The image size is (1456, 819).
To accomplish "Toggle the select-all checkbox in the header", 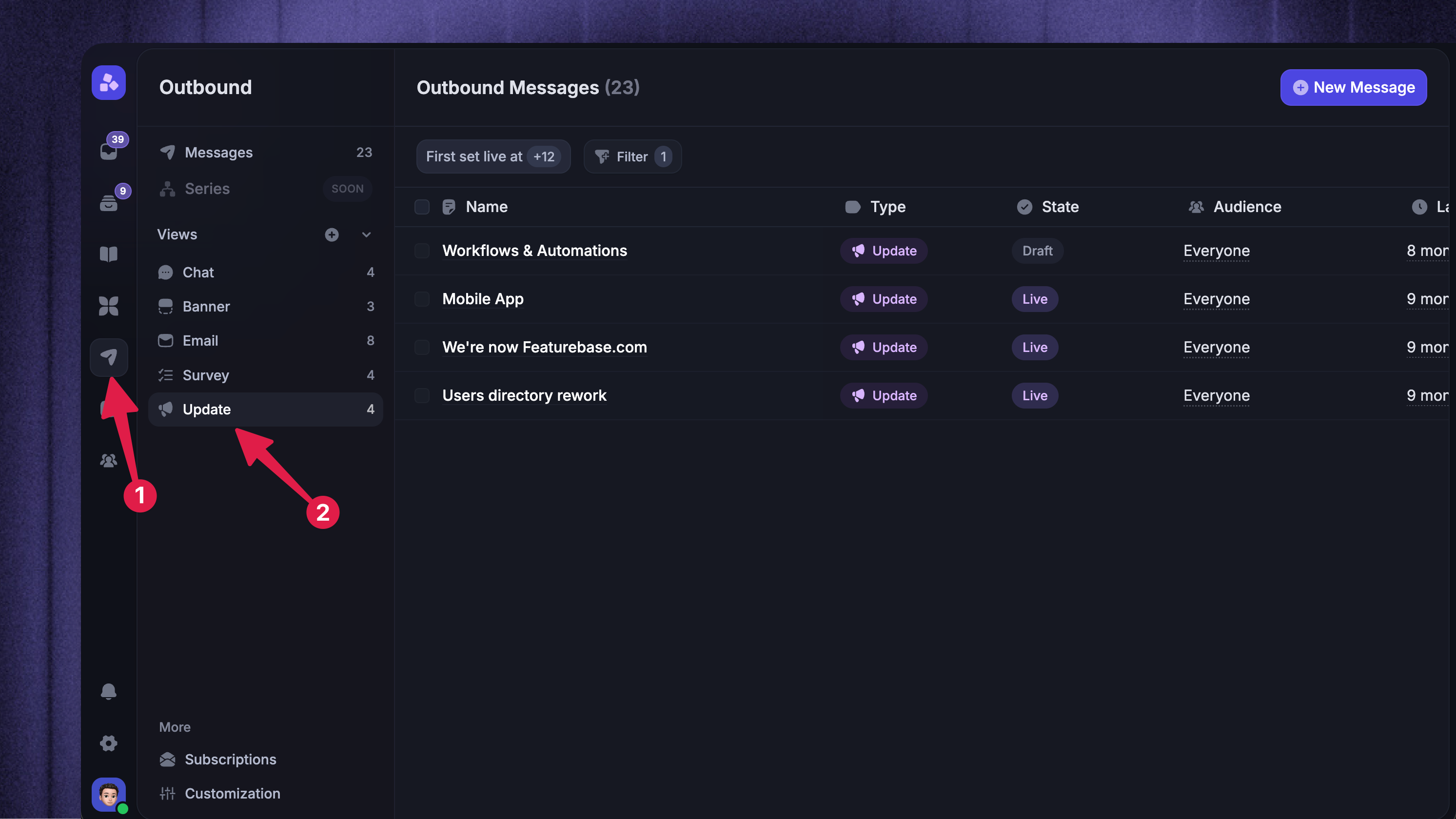I will [x=422, y=207].
